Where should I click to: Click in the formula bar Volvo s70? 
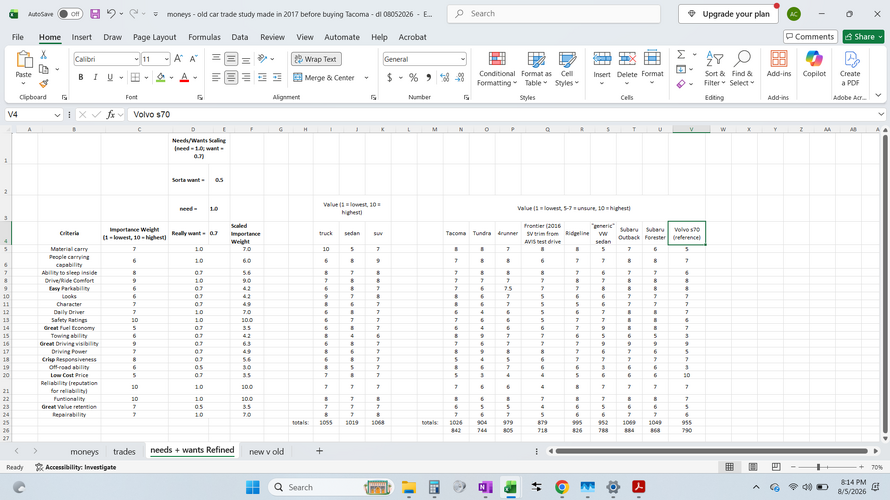pyautogui.click(x=502, y=115)
